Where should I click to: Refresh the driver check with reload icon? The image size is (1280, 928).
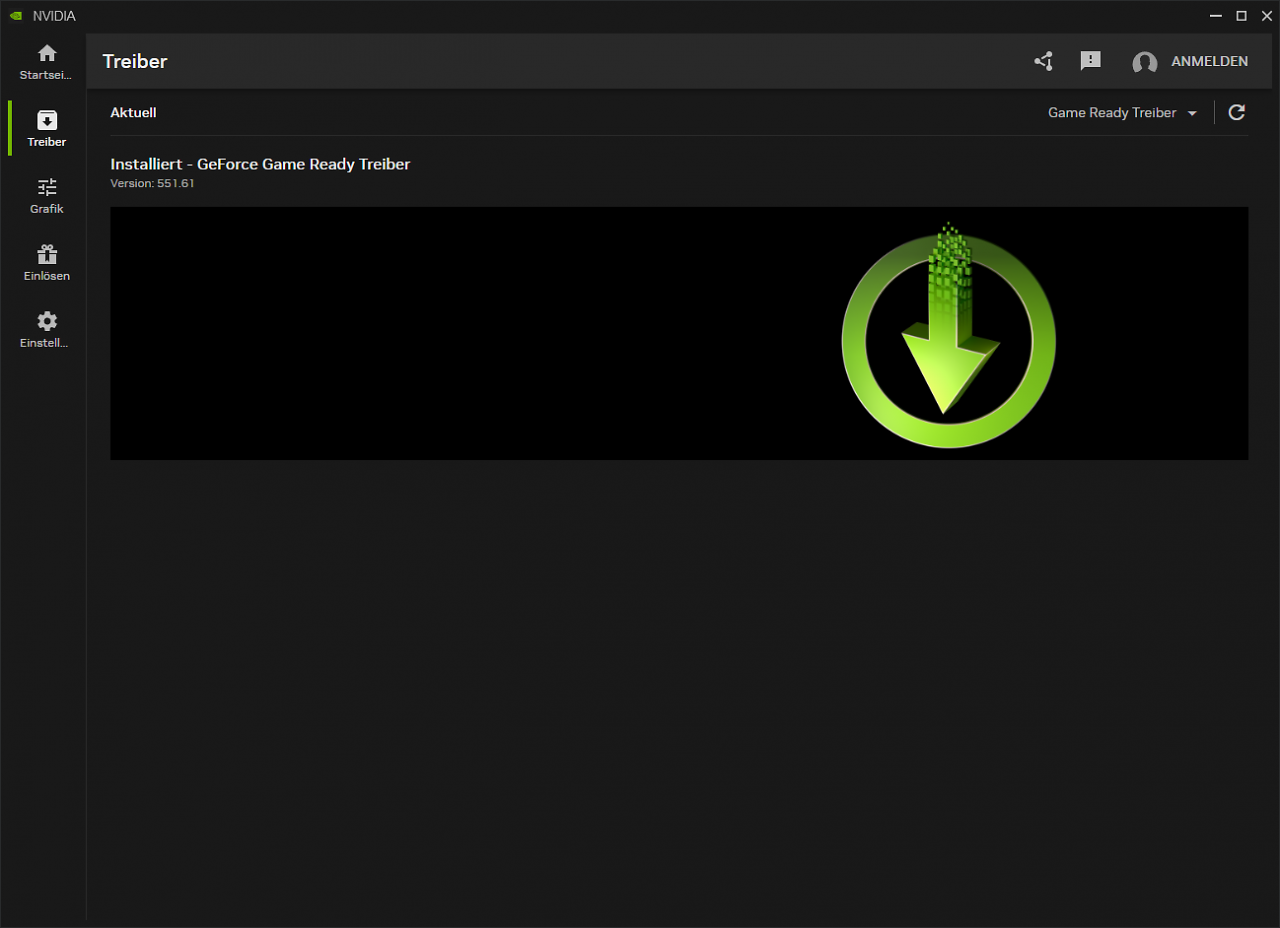(x=1237, y=112)
